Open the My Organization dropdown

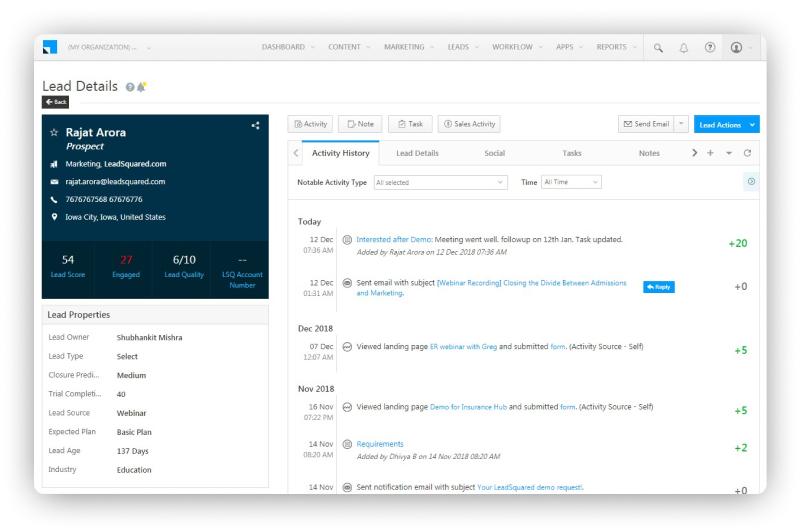click(109, 47)
